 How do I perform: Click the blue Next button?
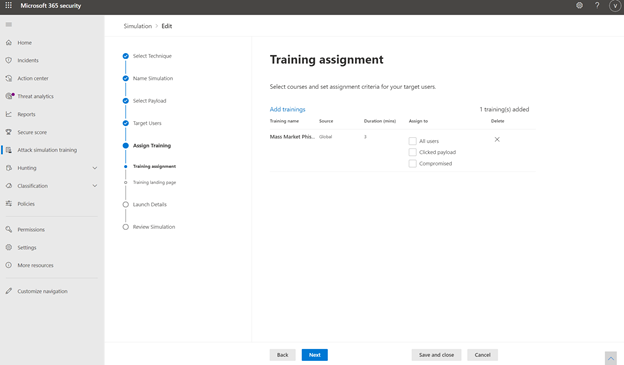314,355
